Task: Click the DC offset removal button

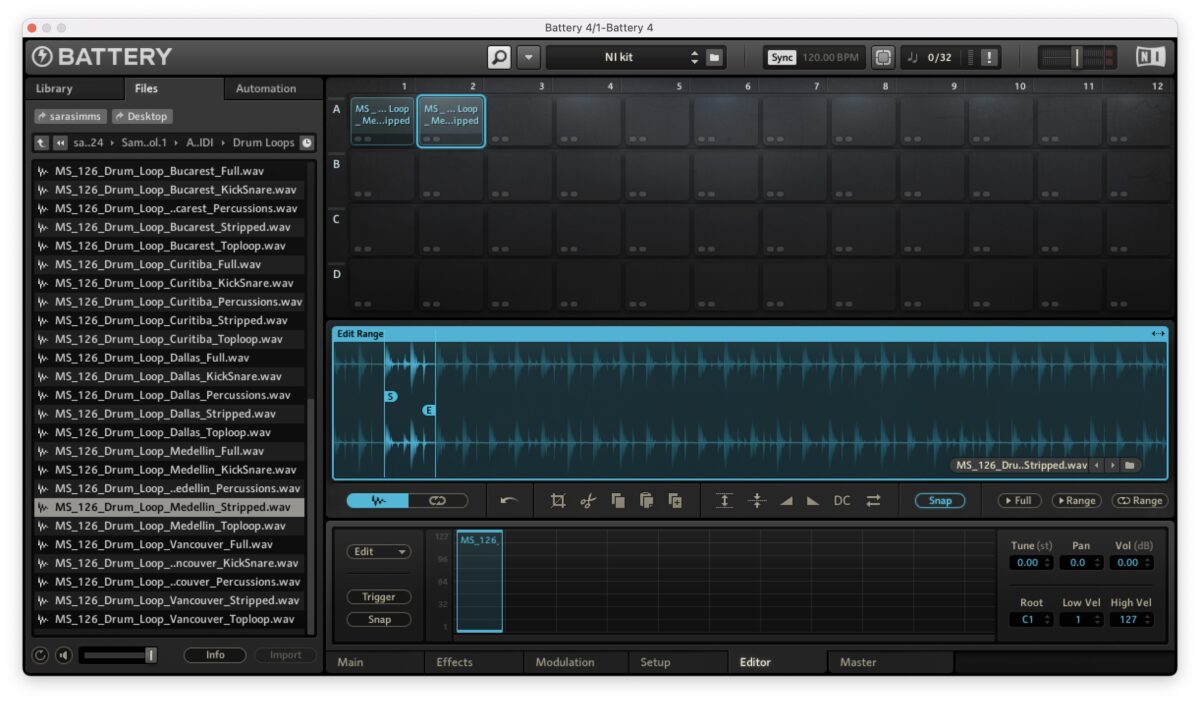Action: coord(842,501)
